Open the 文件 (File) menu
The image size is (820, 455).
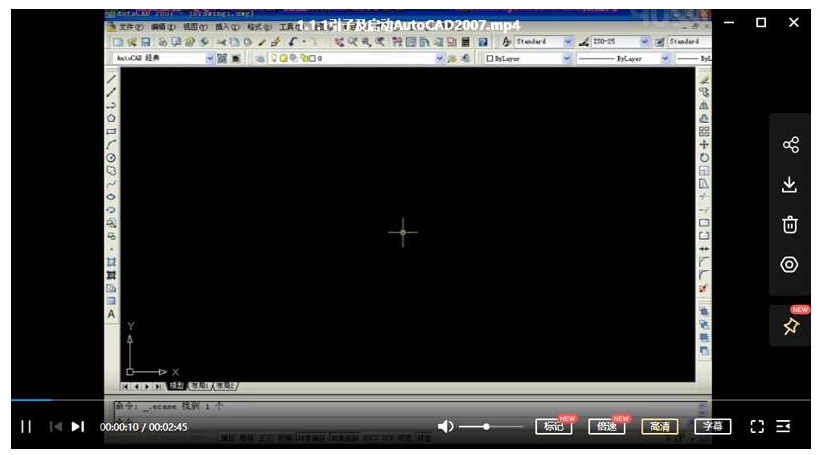point(131,27)
